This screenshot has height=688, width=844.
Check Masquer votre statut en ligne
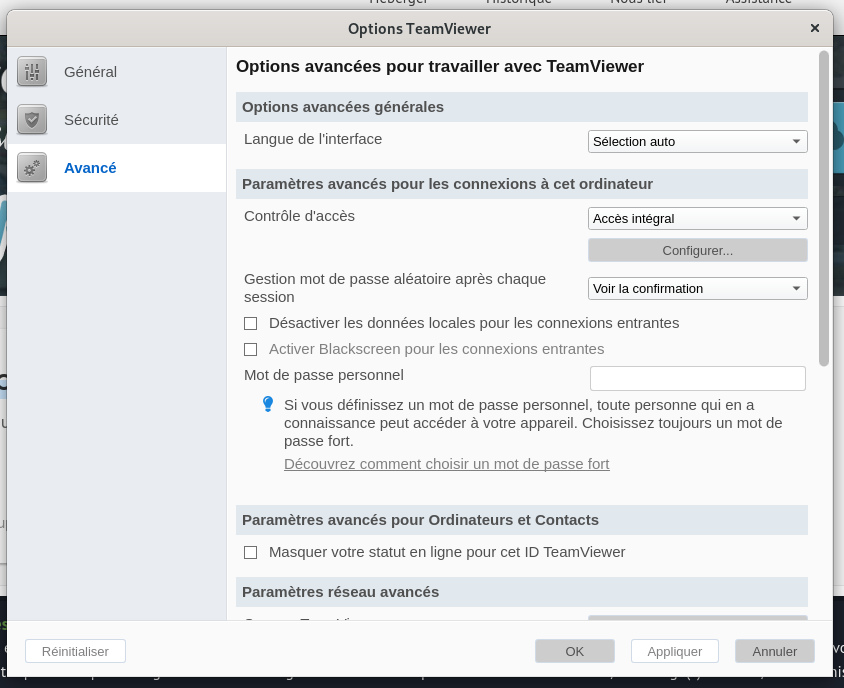251,552
